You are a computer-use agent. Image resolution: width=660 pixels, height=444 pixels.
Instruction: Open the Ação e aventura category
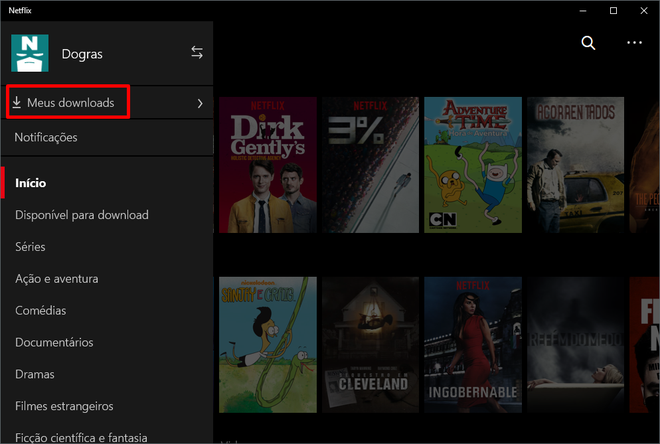coord(57,279)
